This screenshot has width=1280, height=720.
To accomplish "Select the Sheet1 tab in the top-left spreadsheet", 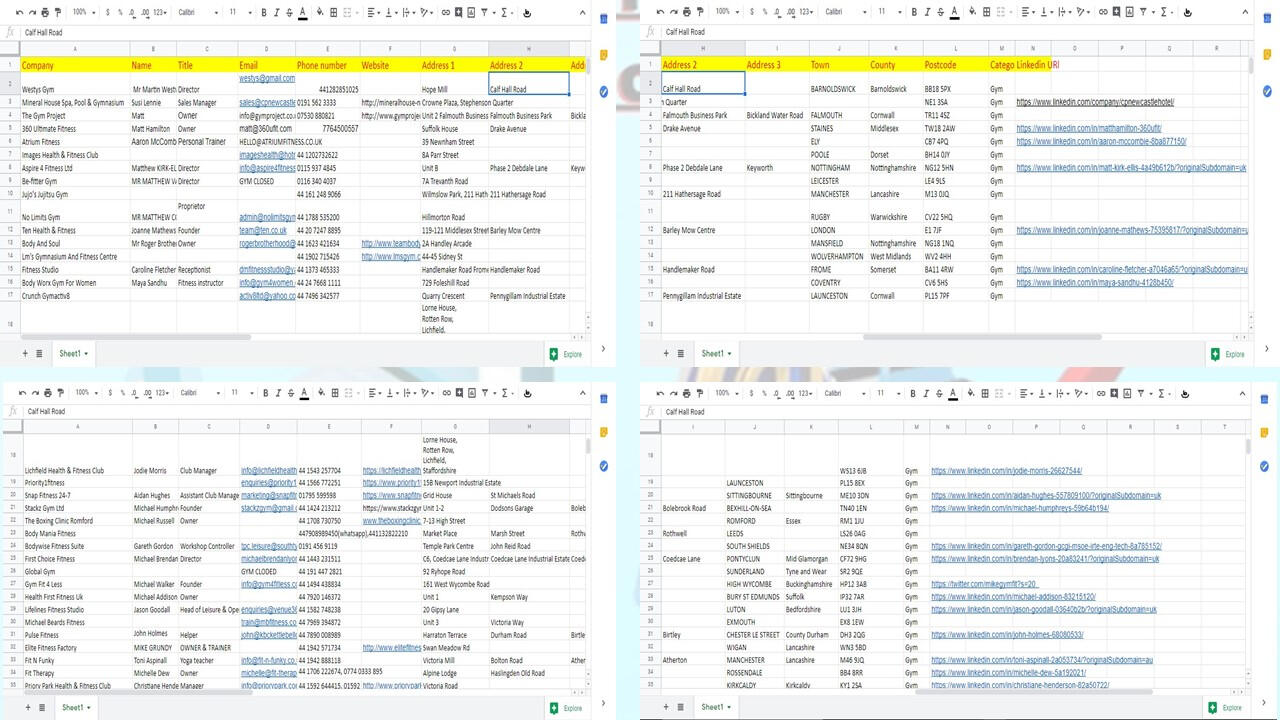I will 72,353.
